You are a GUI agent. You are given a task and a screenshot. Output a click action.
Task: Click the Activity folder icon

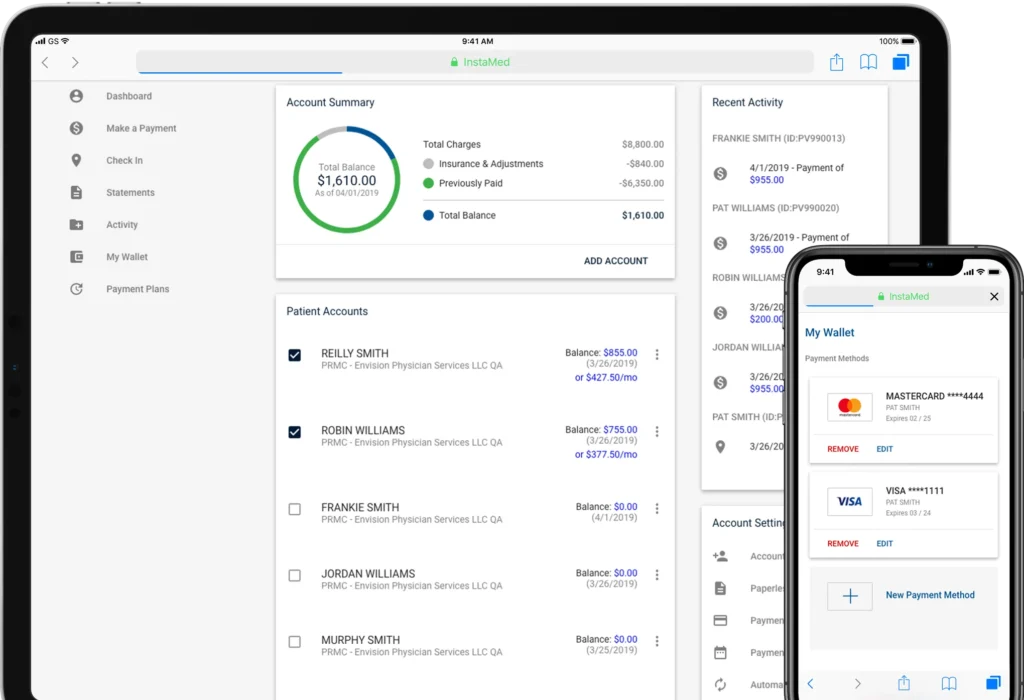[76, 225]
